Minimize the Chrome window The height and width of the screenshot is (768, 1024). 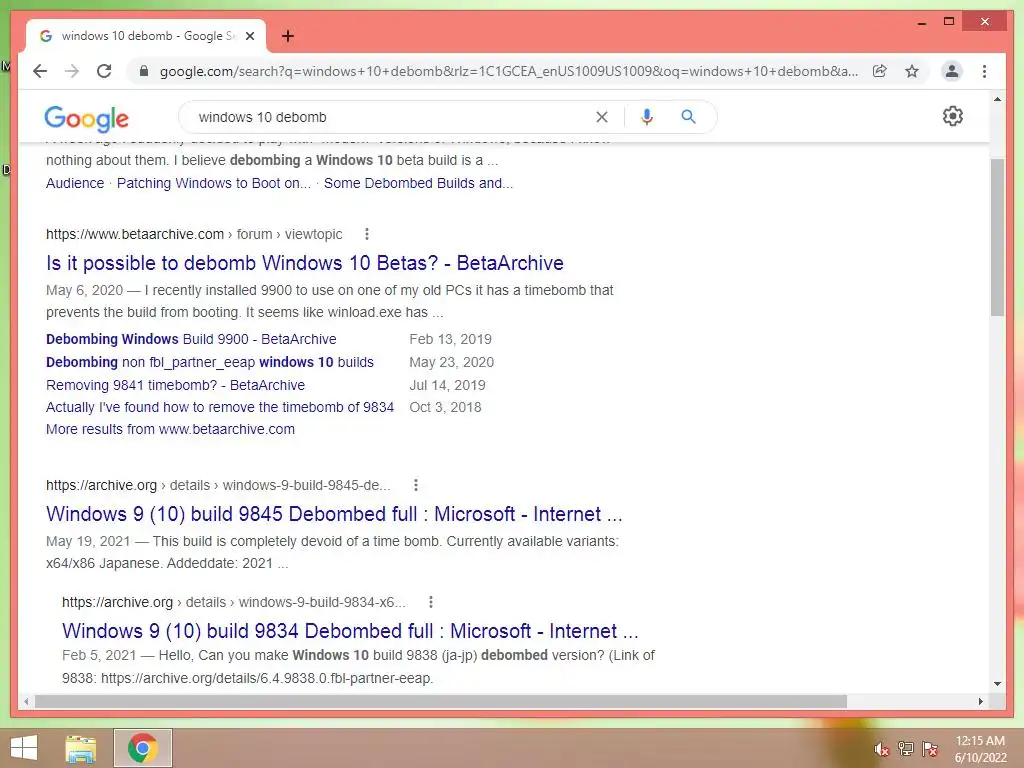coord(921,22)
